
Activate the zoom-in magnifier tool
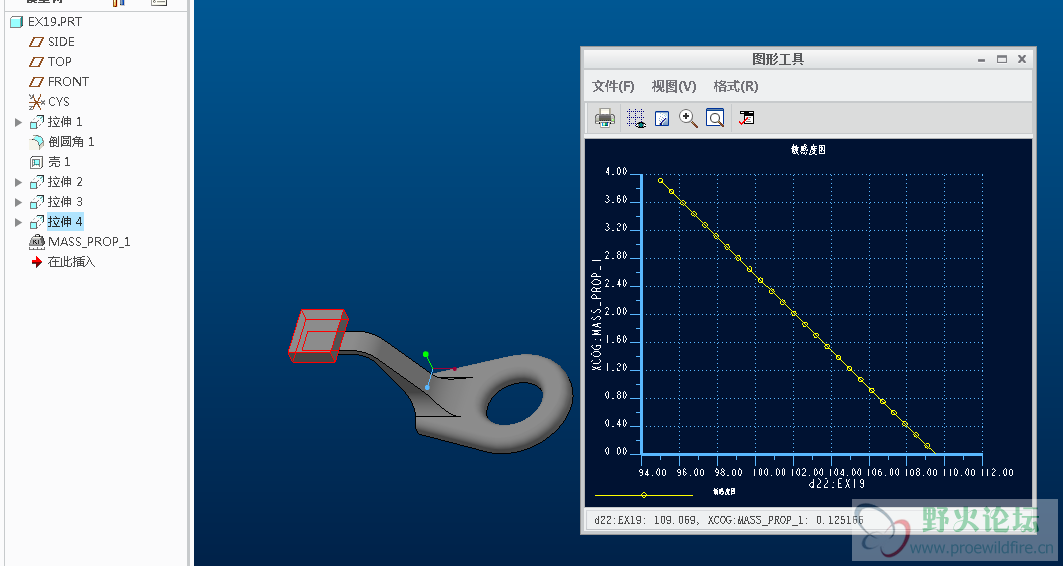(x=688, y=118)
